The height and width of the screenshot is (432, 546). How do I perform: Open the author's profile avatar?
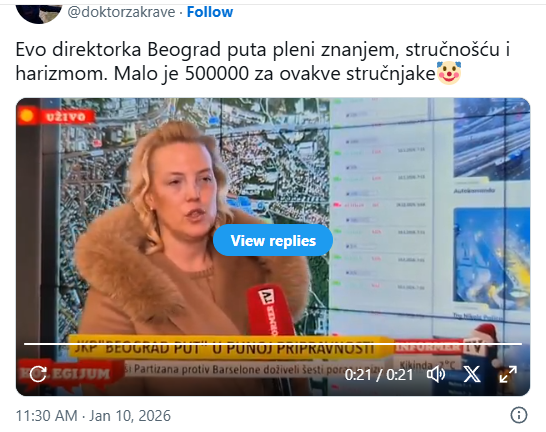tap(38, 13)
